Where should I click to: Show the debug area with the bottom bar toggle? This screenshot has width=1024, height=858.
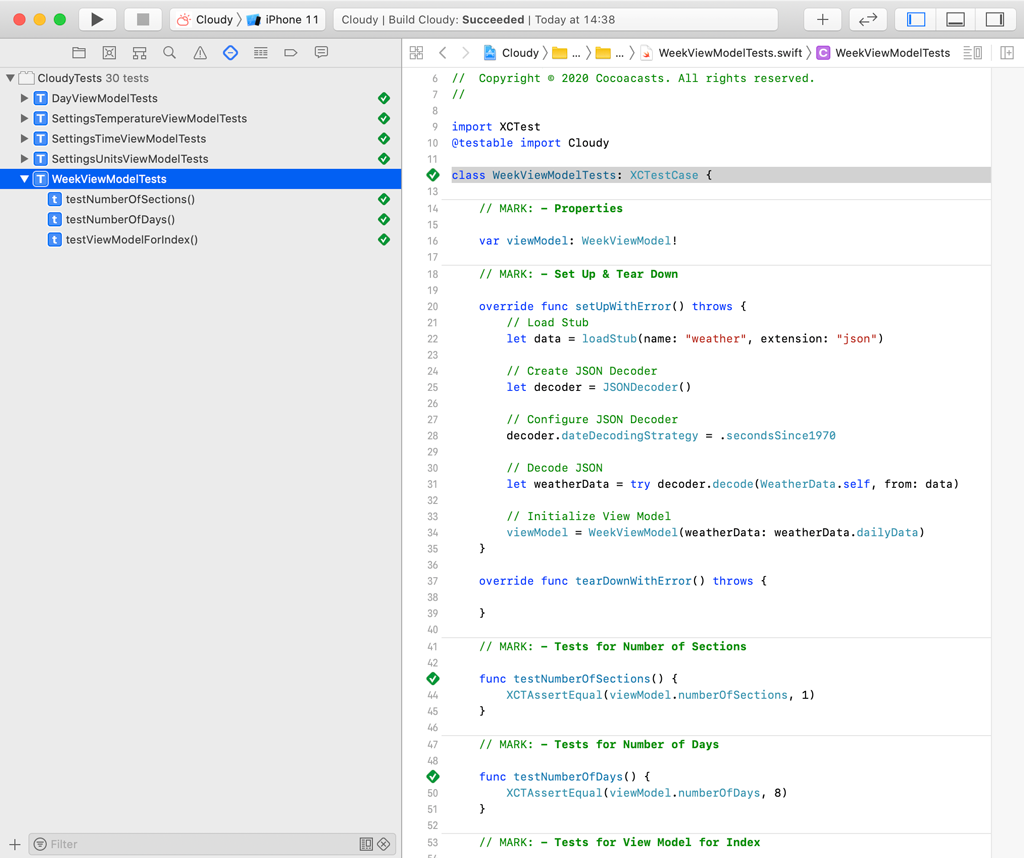point(954,18)
